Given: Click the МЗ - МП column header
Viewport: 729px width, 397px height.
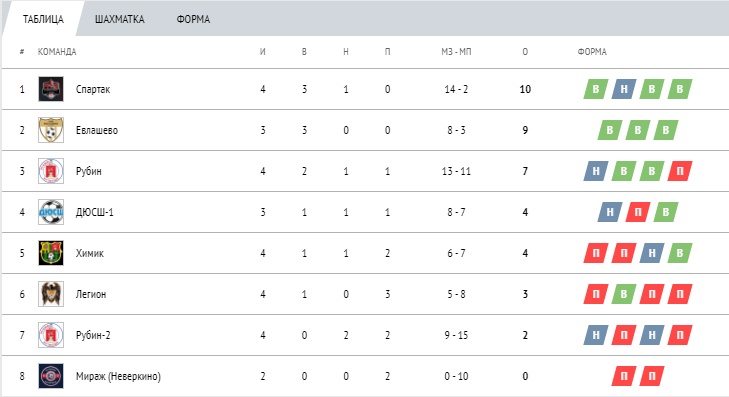Looking at the screenshot, I should (456, 52).
